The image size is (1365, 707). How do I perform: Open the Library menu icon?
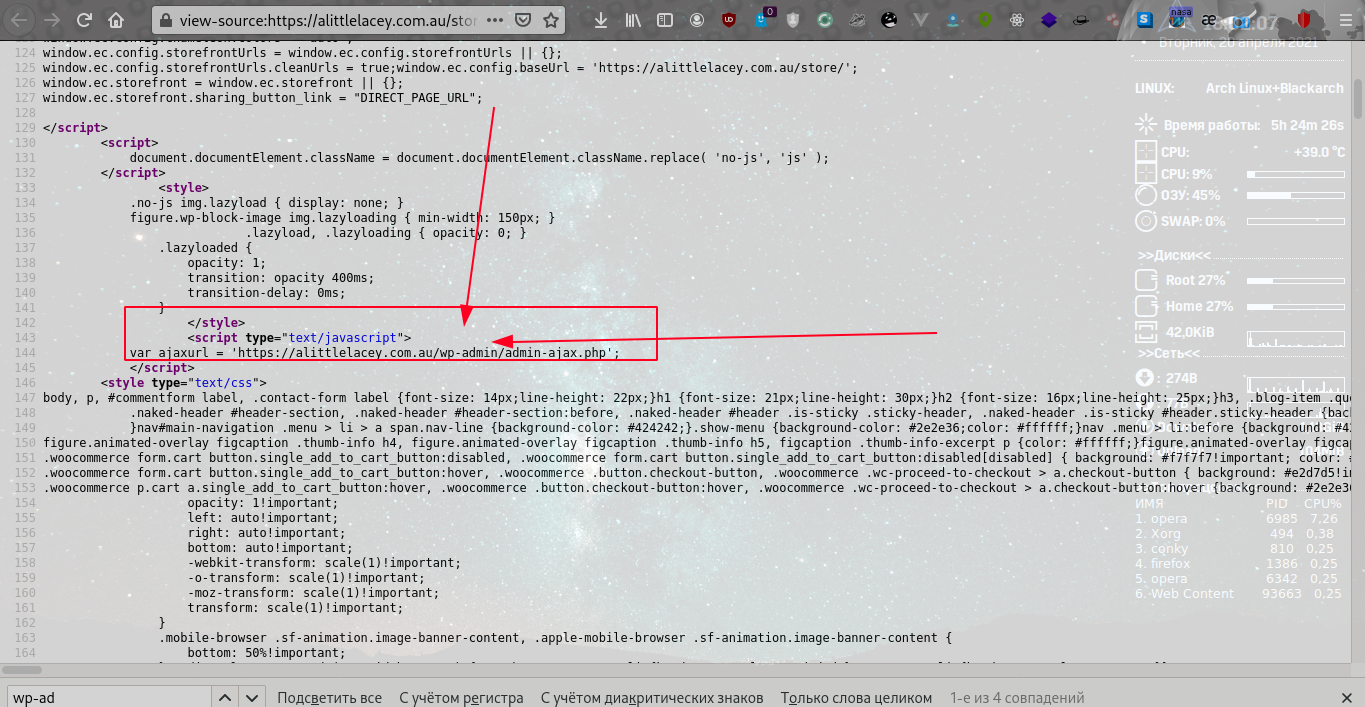[632, 20]
